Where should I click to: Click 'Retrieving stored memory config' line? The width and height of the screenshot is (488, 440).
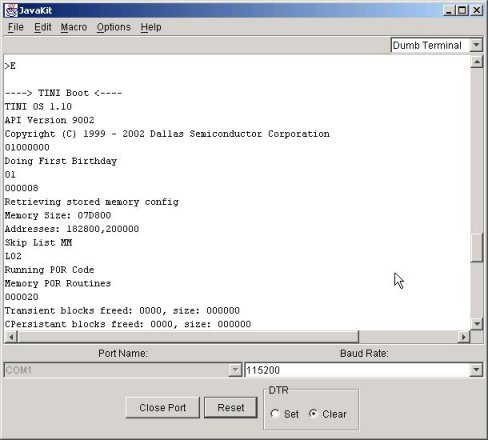pos(91,202)
